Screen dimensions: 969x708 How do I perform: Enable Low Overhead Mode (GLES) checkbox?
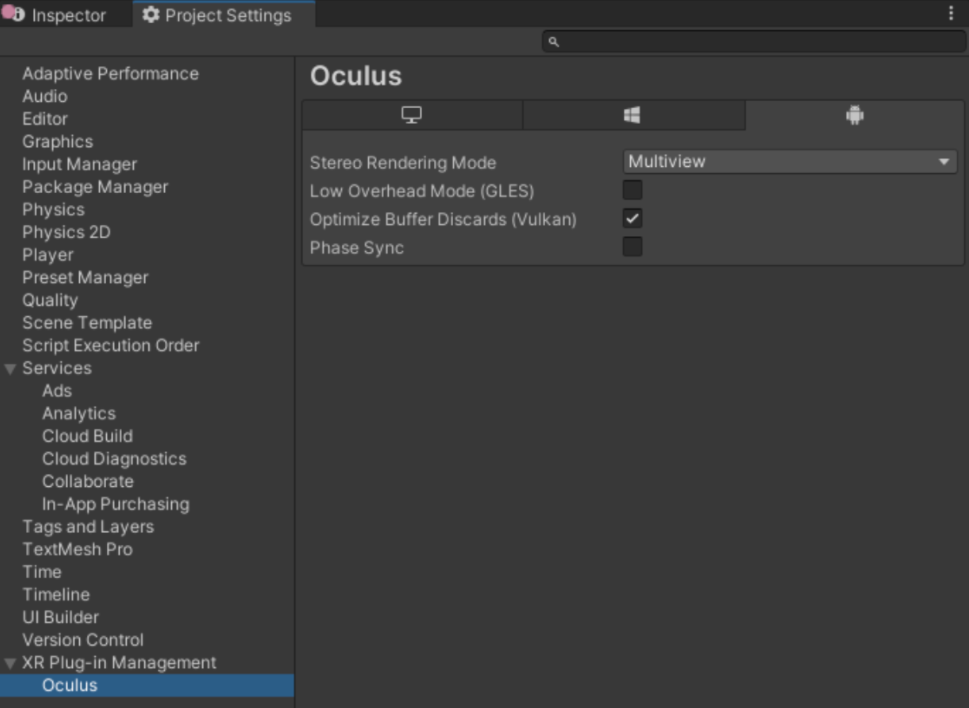click(x=632, y=190)
